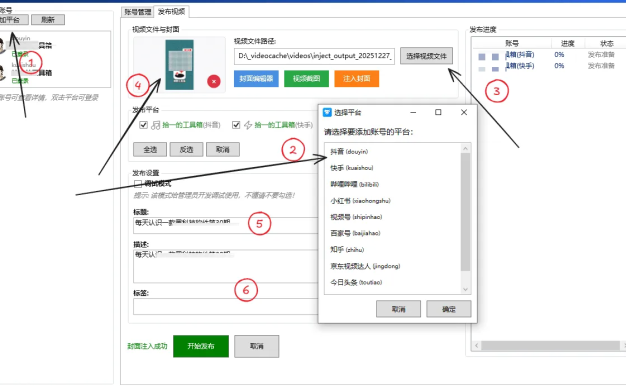Minimize the 选择平台 dialog
626x386 pixels.
pyautogui.click(x=413, y=113)
